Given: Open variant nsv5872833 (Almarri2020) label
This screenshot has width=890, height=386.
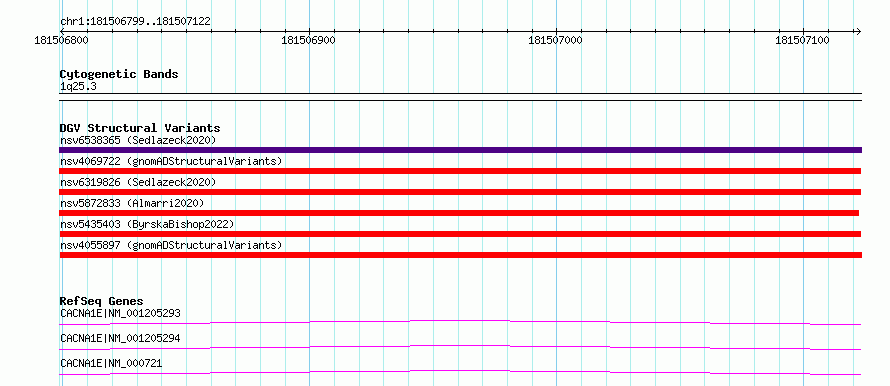Looking at the screenshot, I should [x=132, y=203].
